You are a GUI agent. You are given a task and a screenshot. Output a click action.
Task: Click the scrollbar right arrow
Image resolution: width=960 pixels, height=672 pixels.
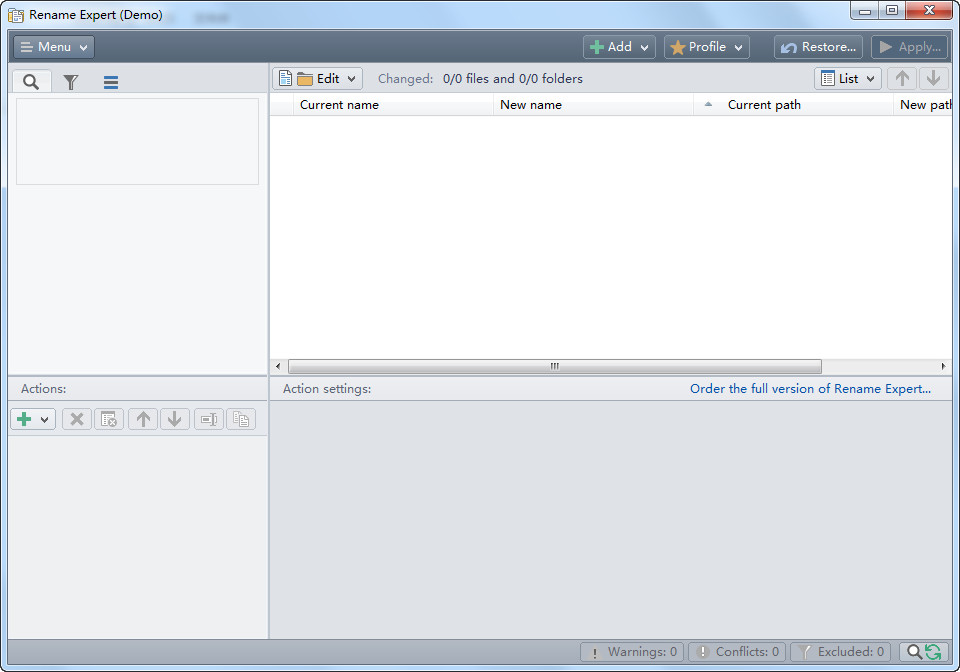[x=943, y=366]
